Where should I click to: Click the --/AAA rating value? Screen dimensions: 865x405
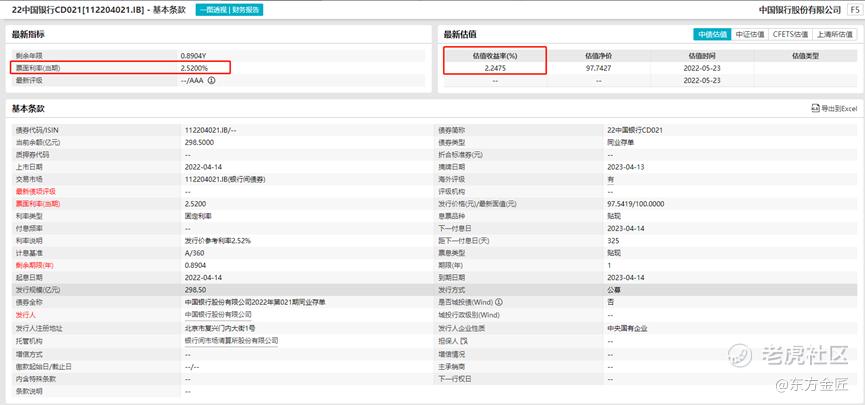(193, 80)
